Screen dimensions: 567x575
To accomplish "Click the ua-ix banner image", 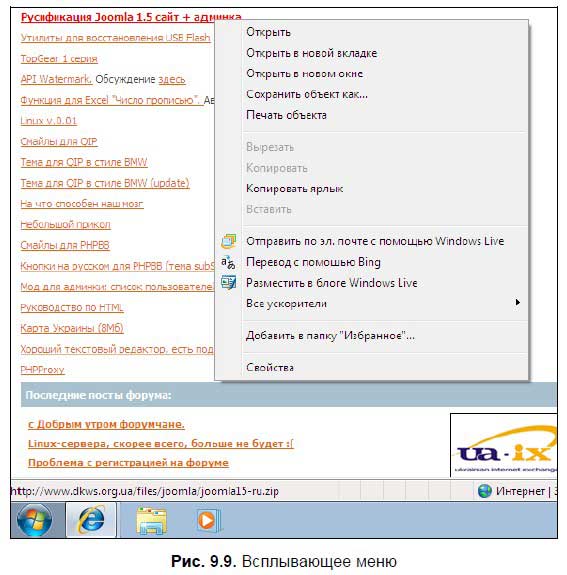I will 504,445.
